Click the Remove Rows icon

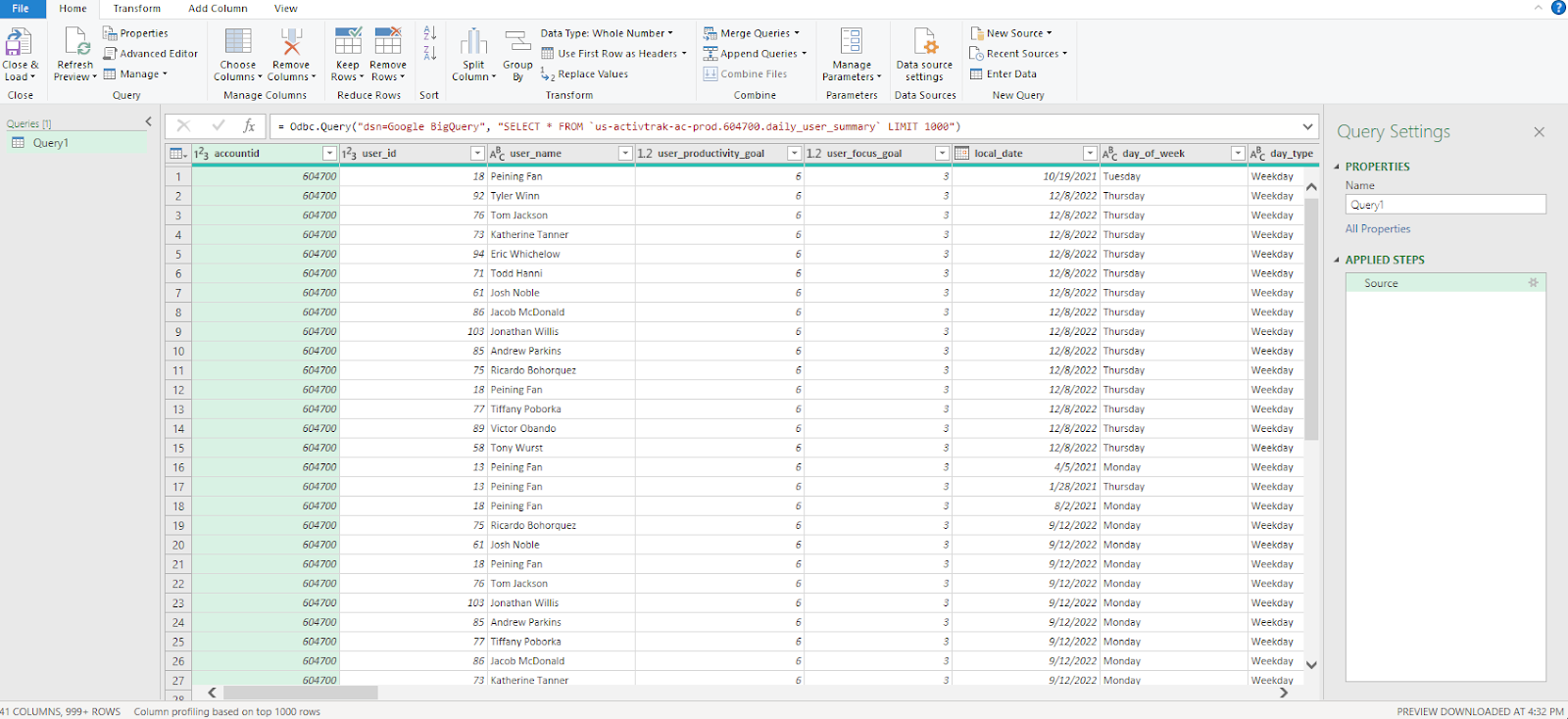point(388,41)
